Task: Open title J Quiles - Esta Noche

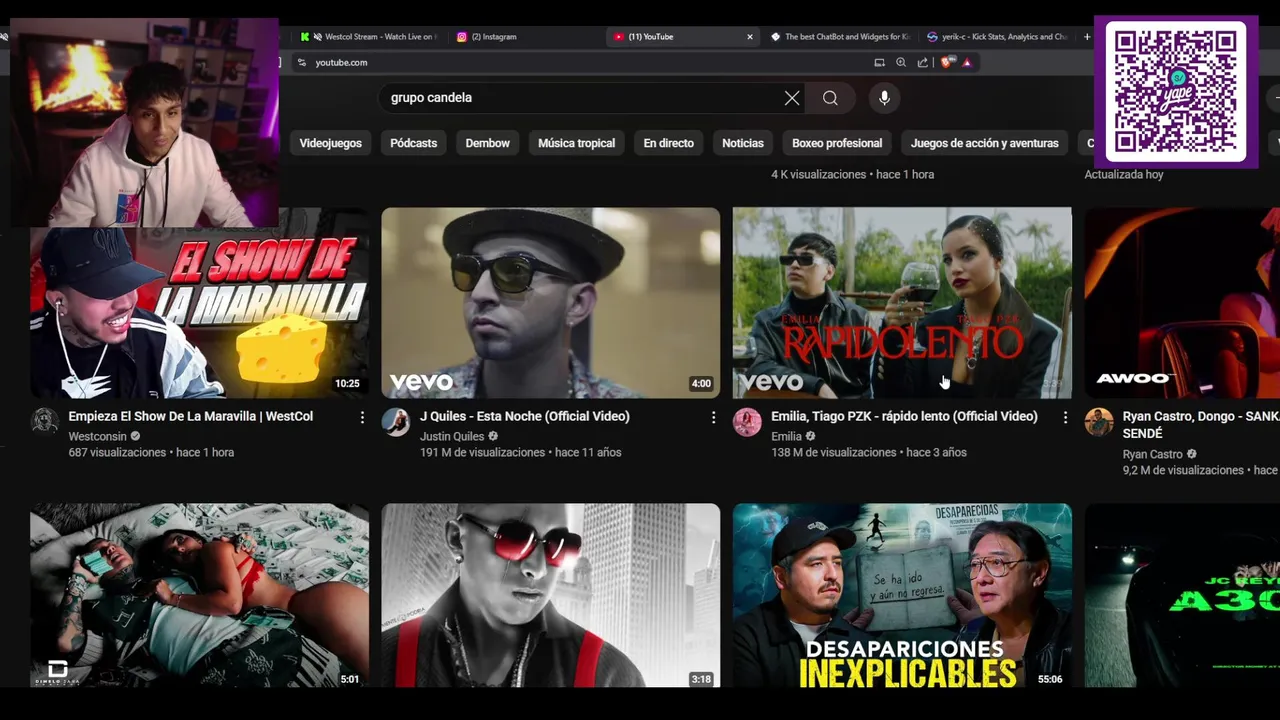Action: [x=525, y=416]
